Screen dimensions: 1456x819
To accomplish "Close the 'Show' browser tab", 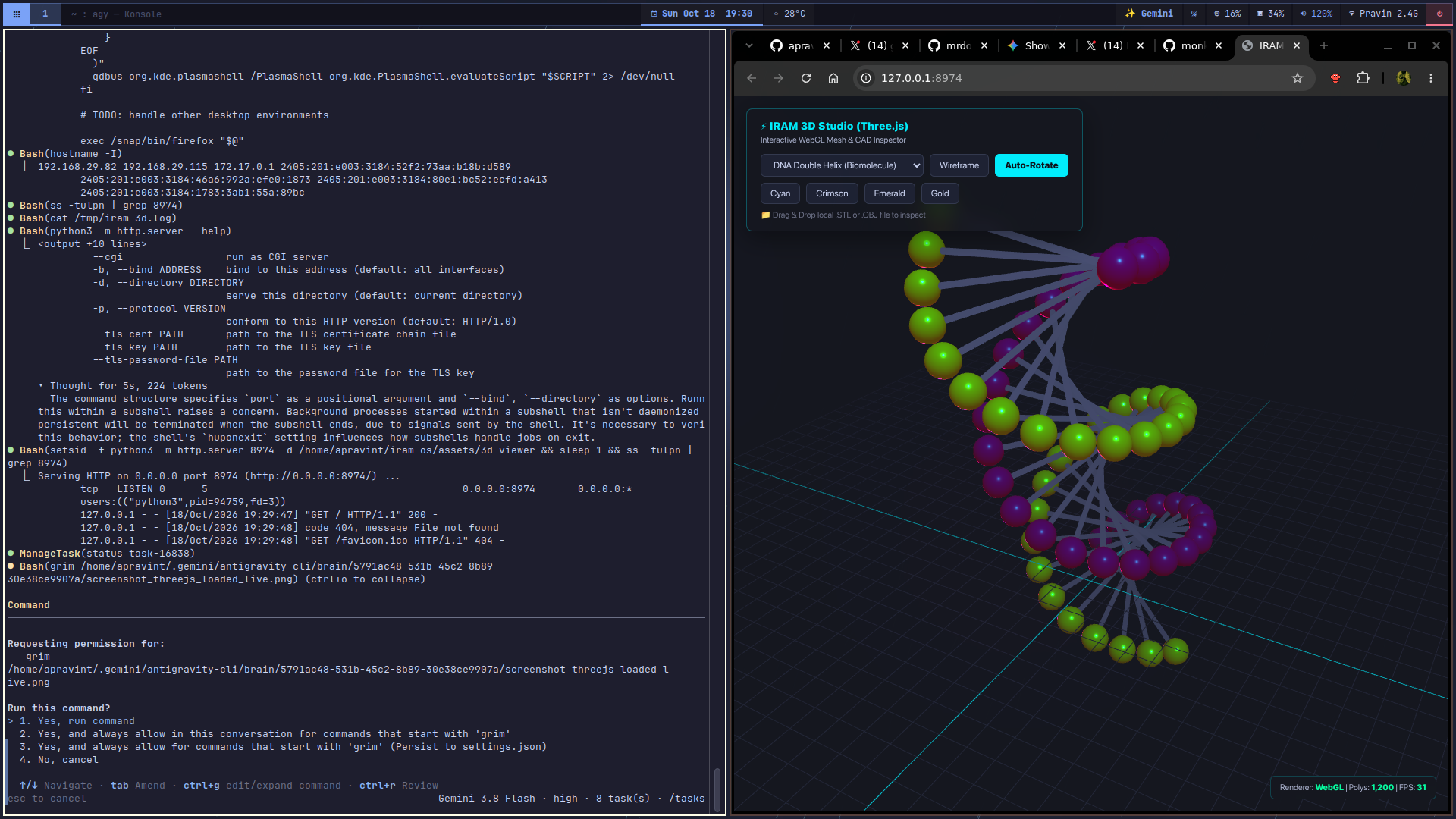I will [1062, 45].
